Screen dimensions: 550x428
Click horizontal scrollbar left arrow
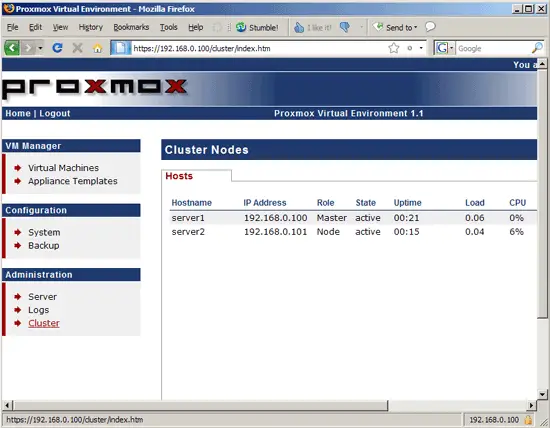click(7, 406)
